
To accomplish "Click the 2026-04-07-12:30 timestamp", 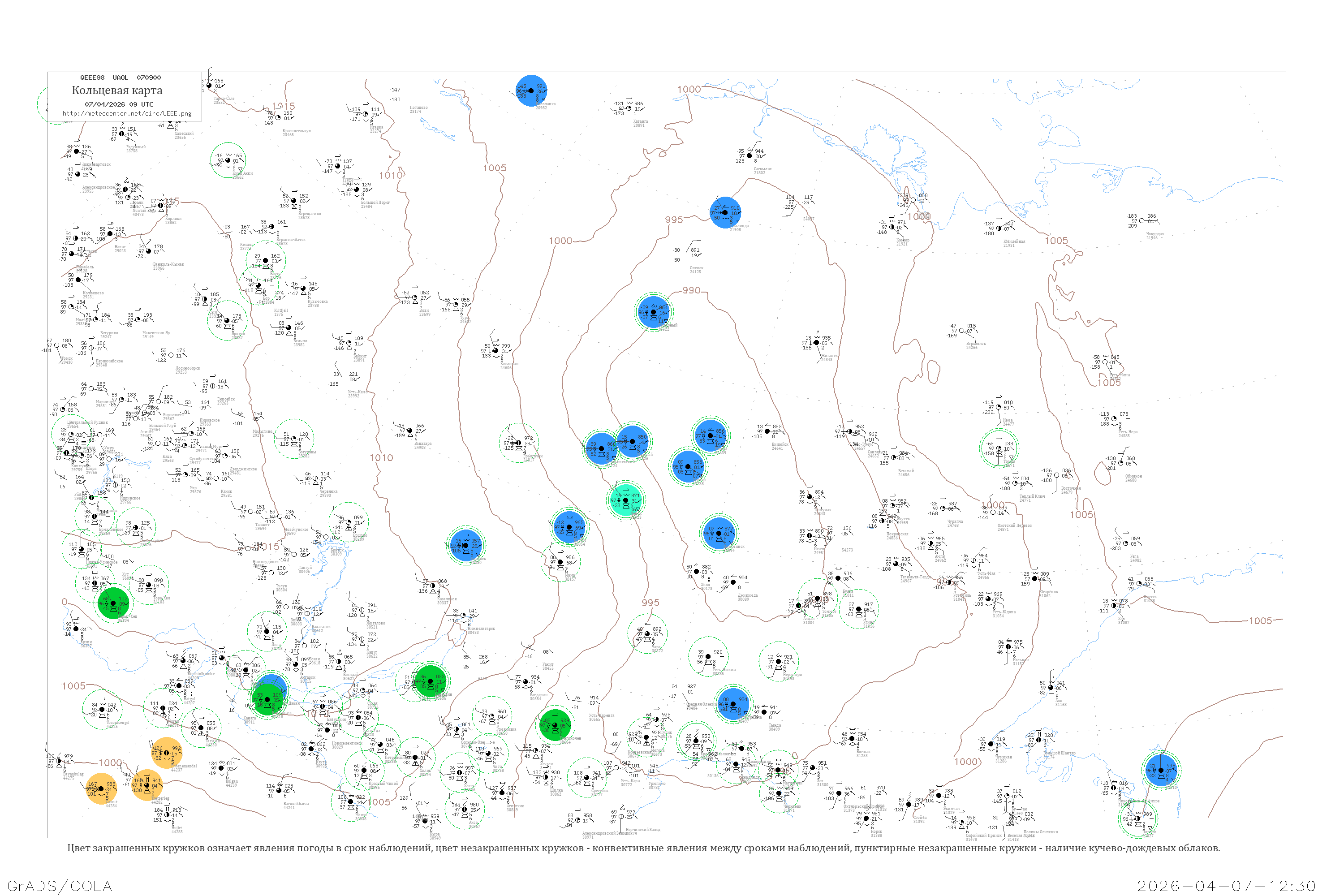I will [x=1226, y=886].
